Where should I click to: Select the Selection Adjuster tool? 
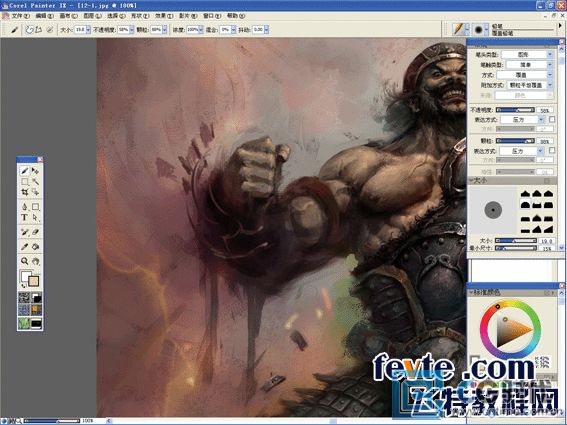pos(35,192)
